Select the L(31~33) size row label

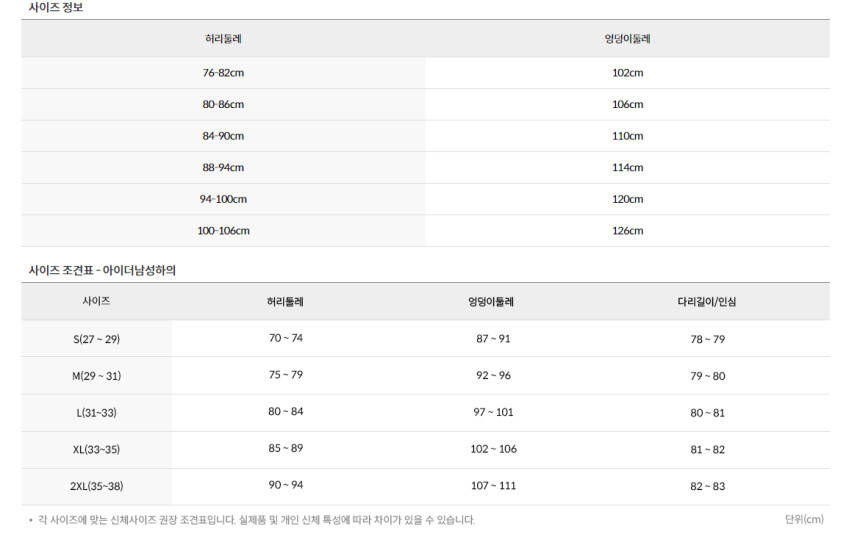(96, 413)
